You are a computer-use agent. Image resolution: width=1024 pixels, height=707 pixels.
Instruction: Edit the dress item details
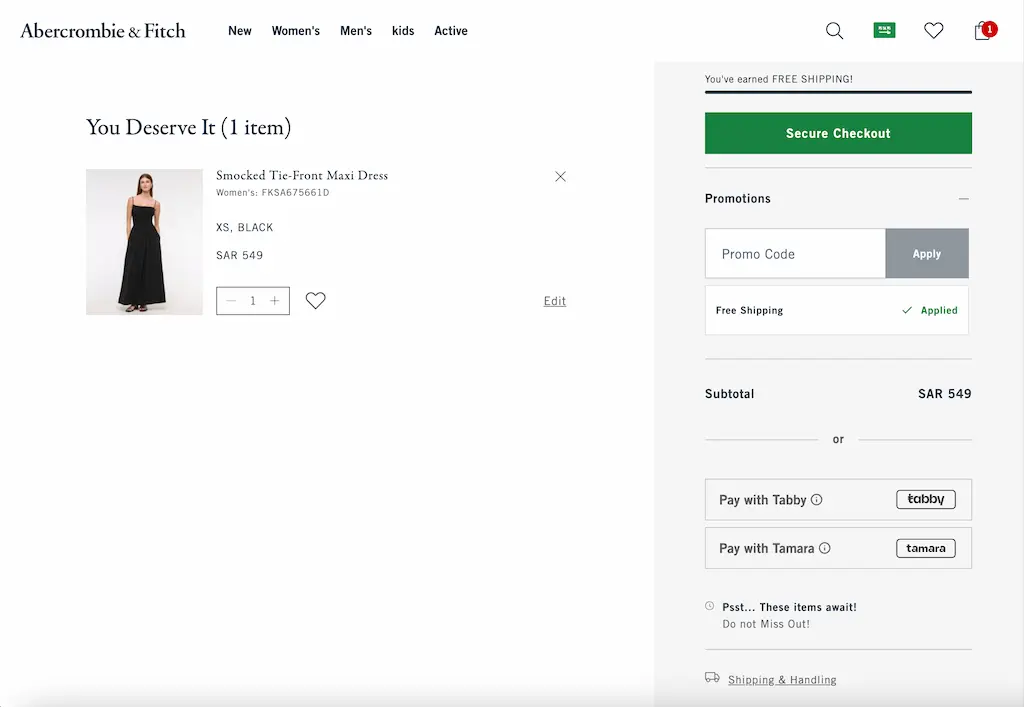pyautogui.click(x=554, y=301)
